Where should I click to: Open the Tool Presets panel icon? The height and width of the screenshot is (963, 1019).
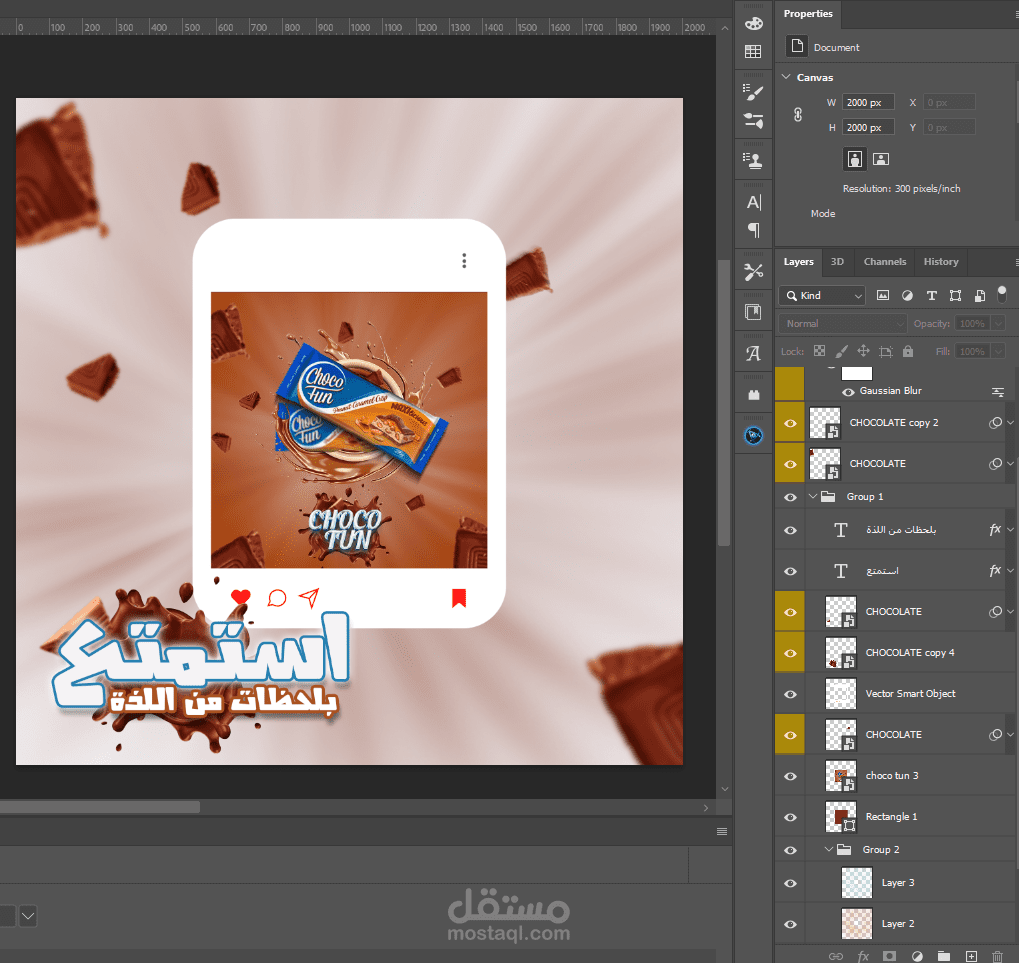753,272
